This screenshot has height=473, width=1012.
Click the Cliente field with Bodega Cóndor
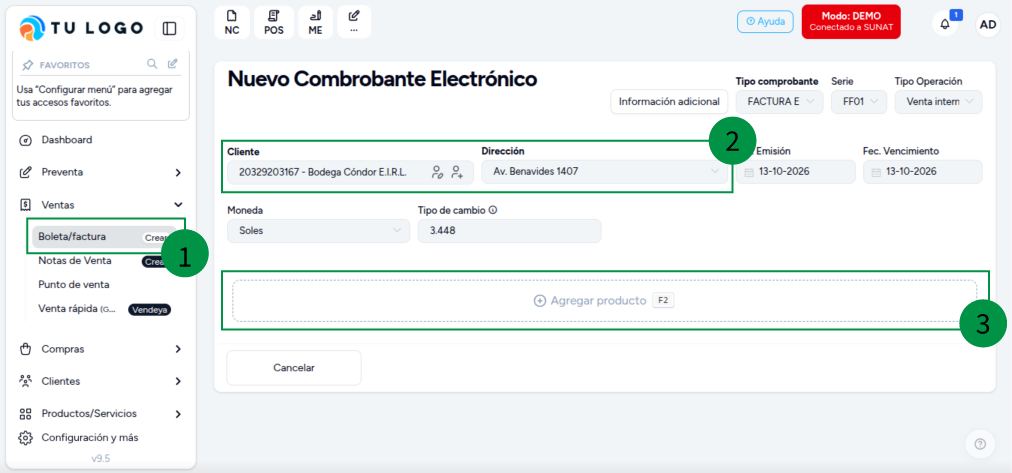tap(350, 172)
